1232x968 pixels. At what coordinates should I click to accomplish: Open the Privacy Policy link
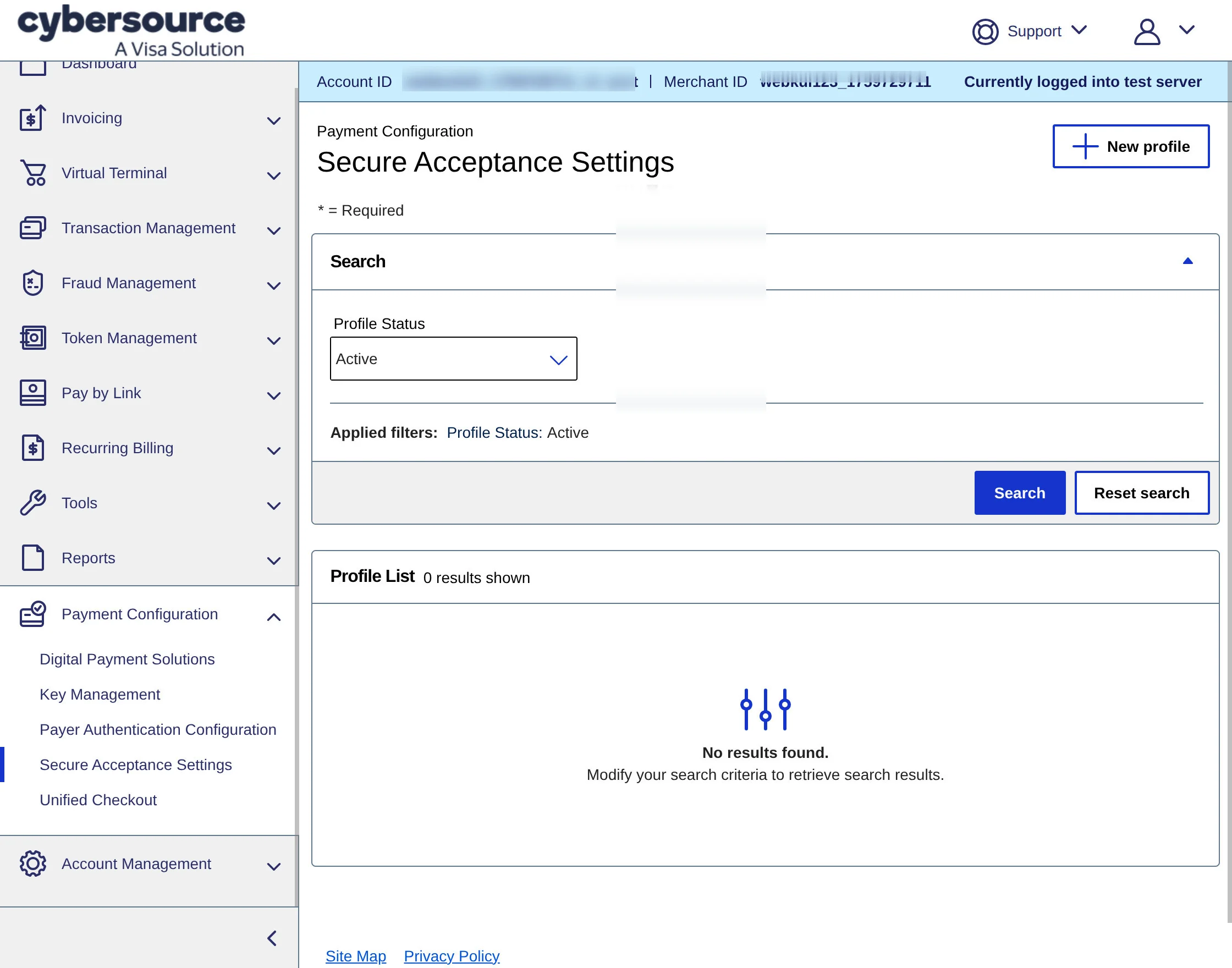[451, 955]
